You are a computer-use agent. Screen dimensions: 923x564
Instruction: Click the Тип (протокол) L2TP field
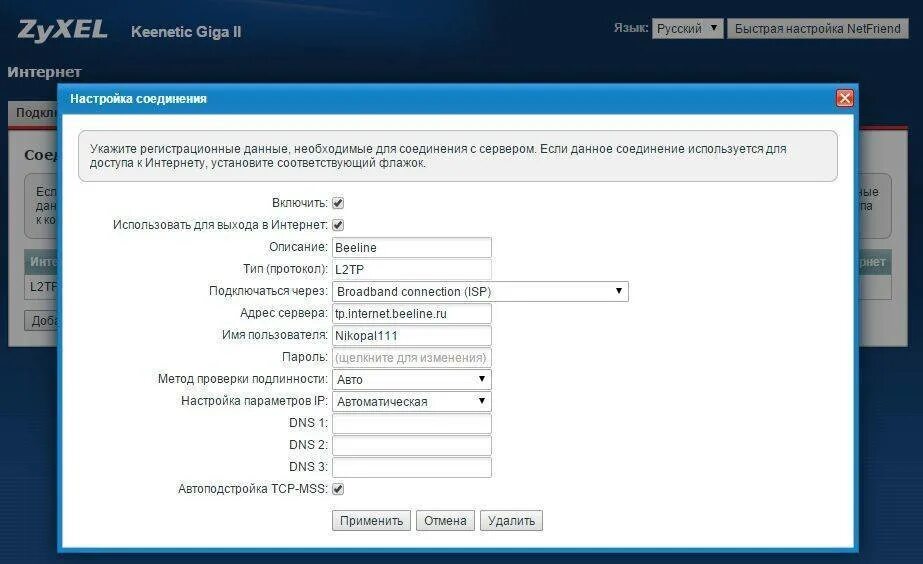[411, 270]
